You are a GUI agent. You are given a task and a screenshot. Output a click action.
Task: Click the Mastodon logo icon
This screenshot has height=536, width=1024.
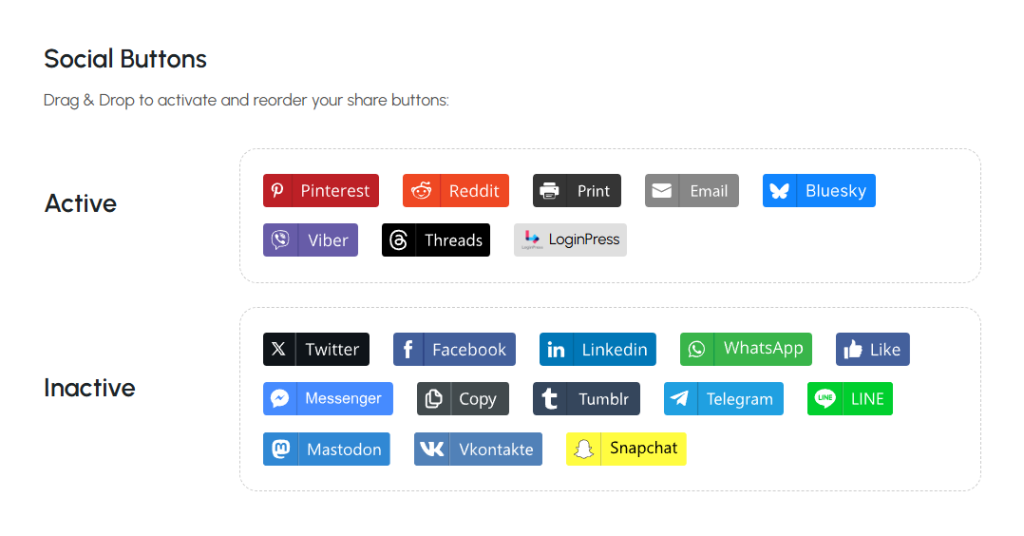280,449
